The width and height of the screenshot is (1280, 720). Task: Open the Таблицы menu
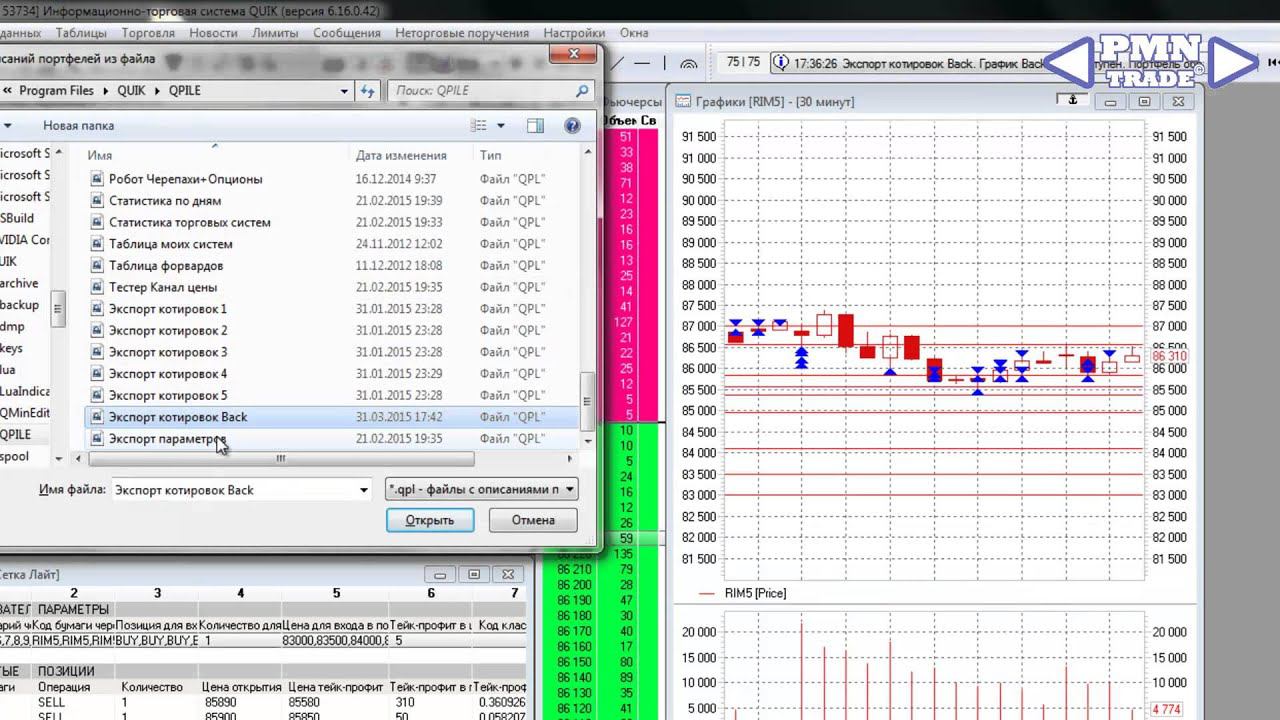click(81, 33)
